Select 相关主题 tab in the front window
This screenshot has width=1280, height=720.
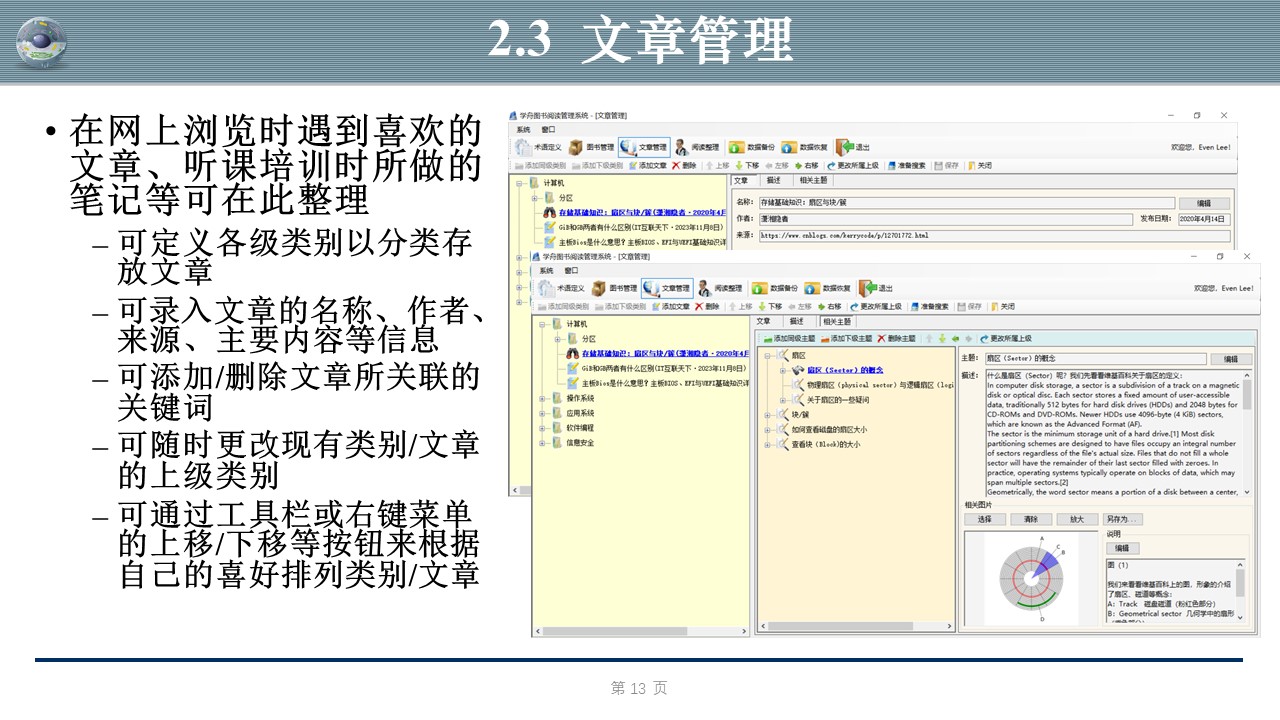(836, 322)
